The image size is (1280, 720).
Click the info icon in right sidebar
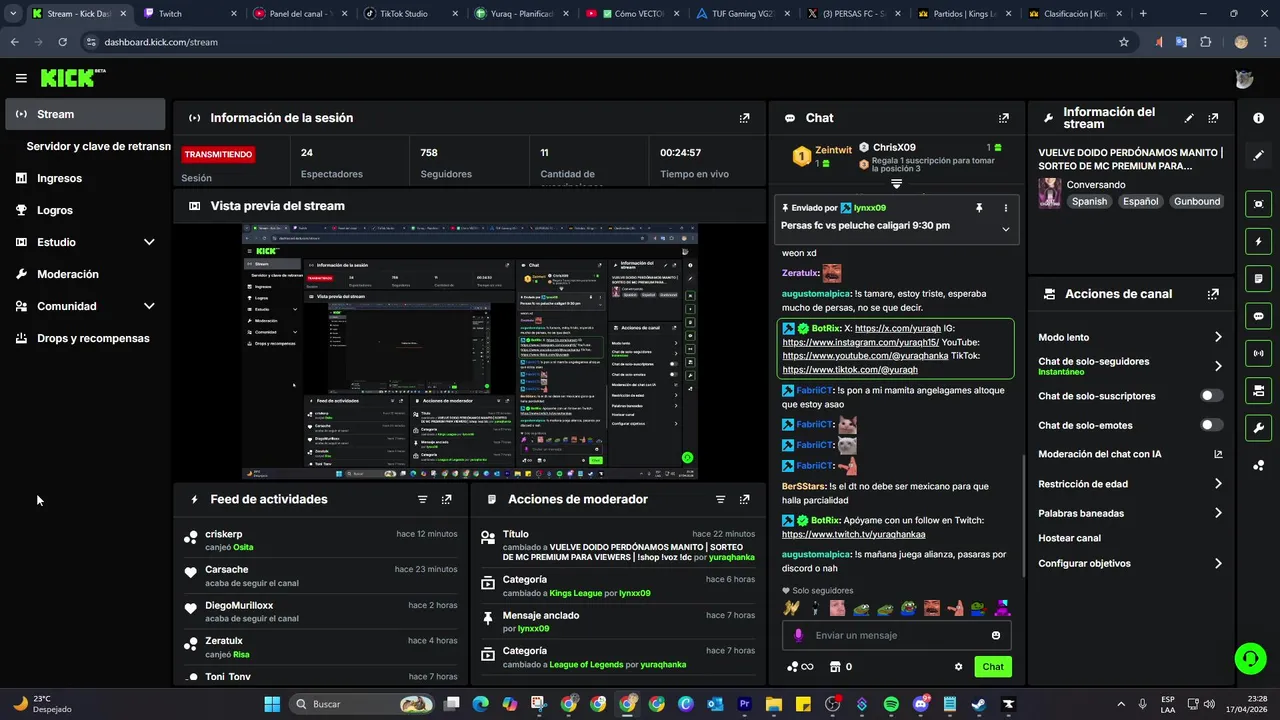coord(1258,118)
